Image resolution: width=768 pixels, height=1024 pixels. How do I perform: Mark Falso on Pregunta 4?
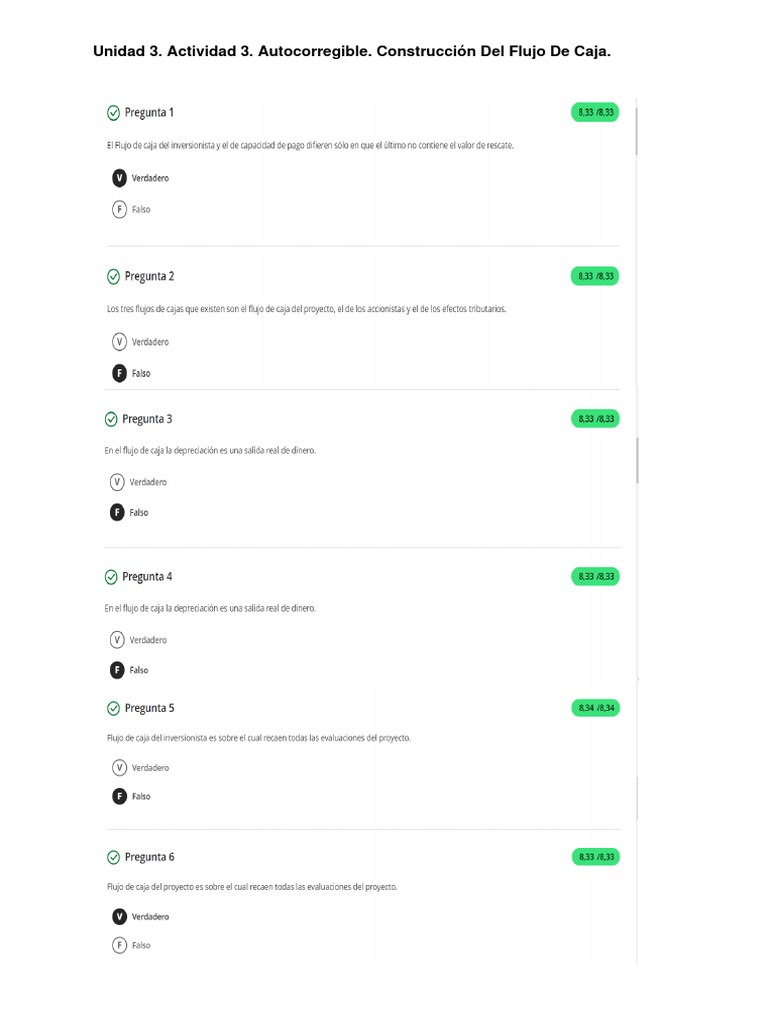[x=117, y=670]
